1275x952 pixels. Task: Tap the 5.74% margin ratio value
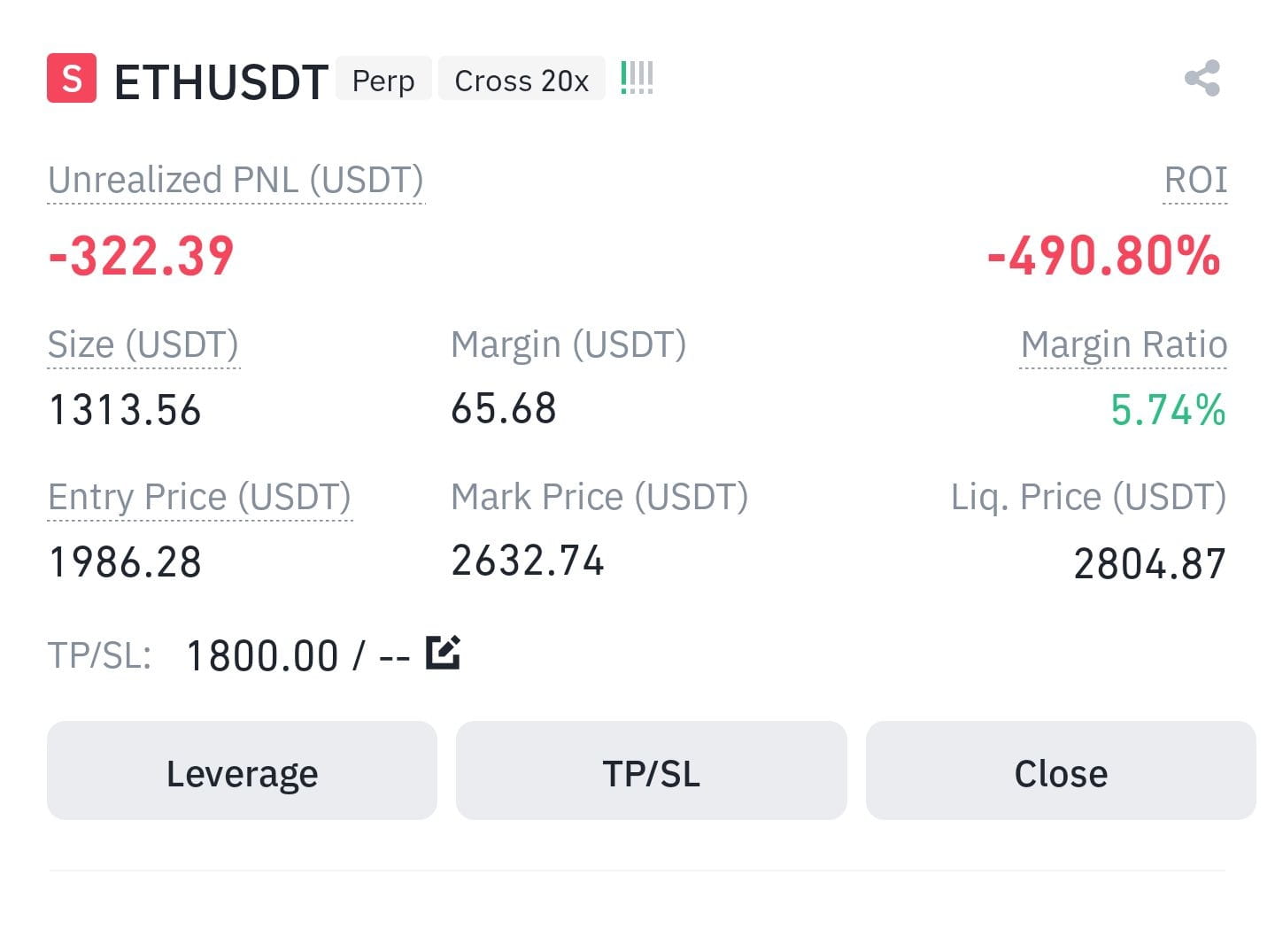click(x=1168, y=410)
